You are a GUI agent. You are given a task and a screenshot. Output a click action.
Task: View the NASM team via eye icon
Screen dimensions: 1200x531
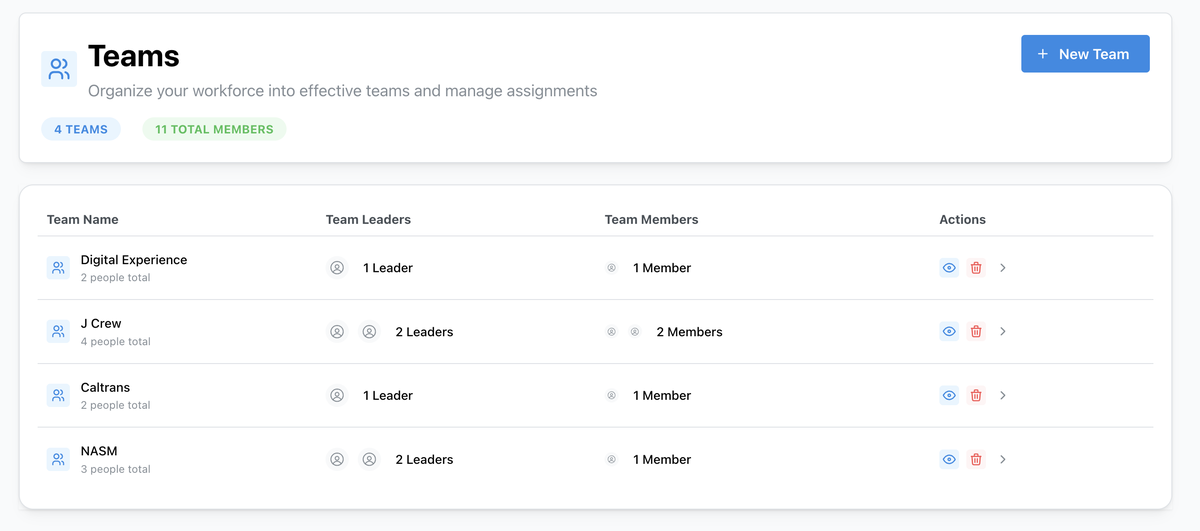[x=949, y=460]
